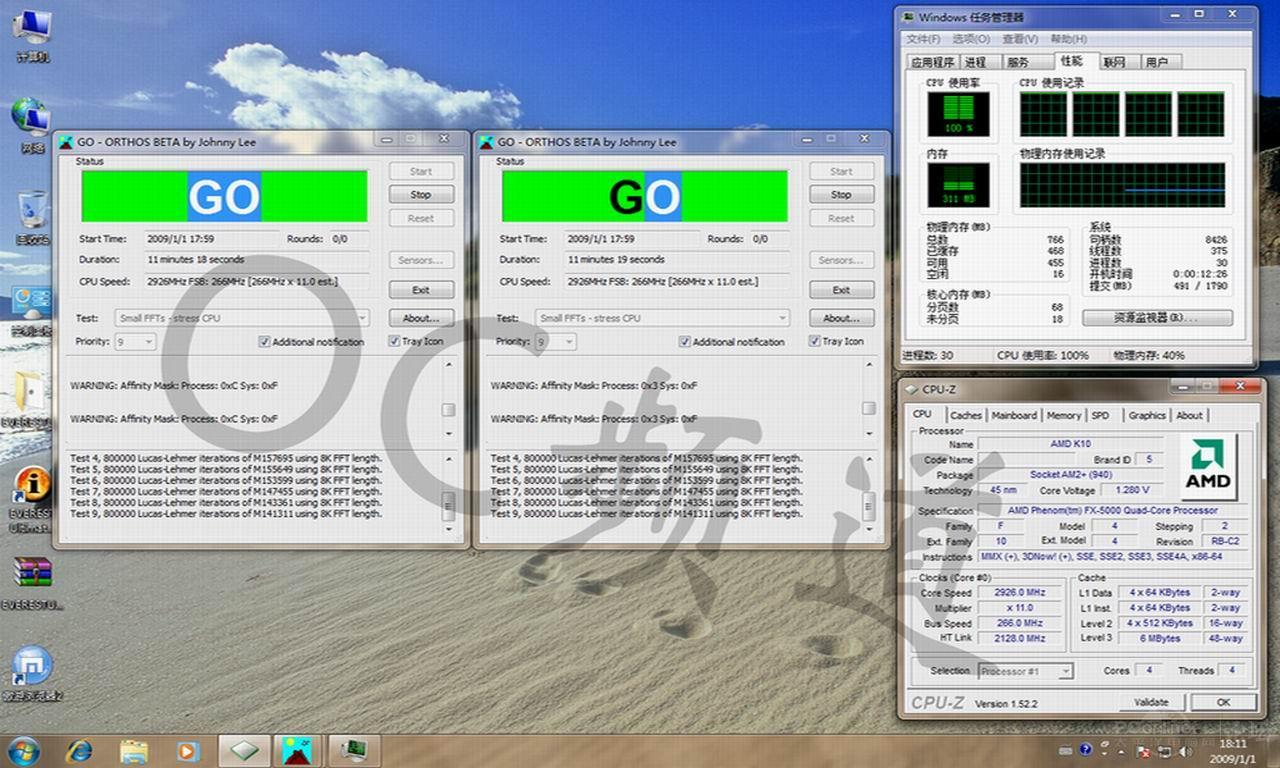Open the 回收站 recycle bin icon
The height and width of the screenshot is (768, 1280).
(x=32, y=216)
